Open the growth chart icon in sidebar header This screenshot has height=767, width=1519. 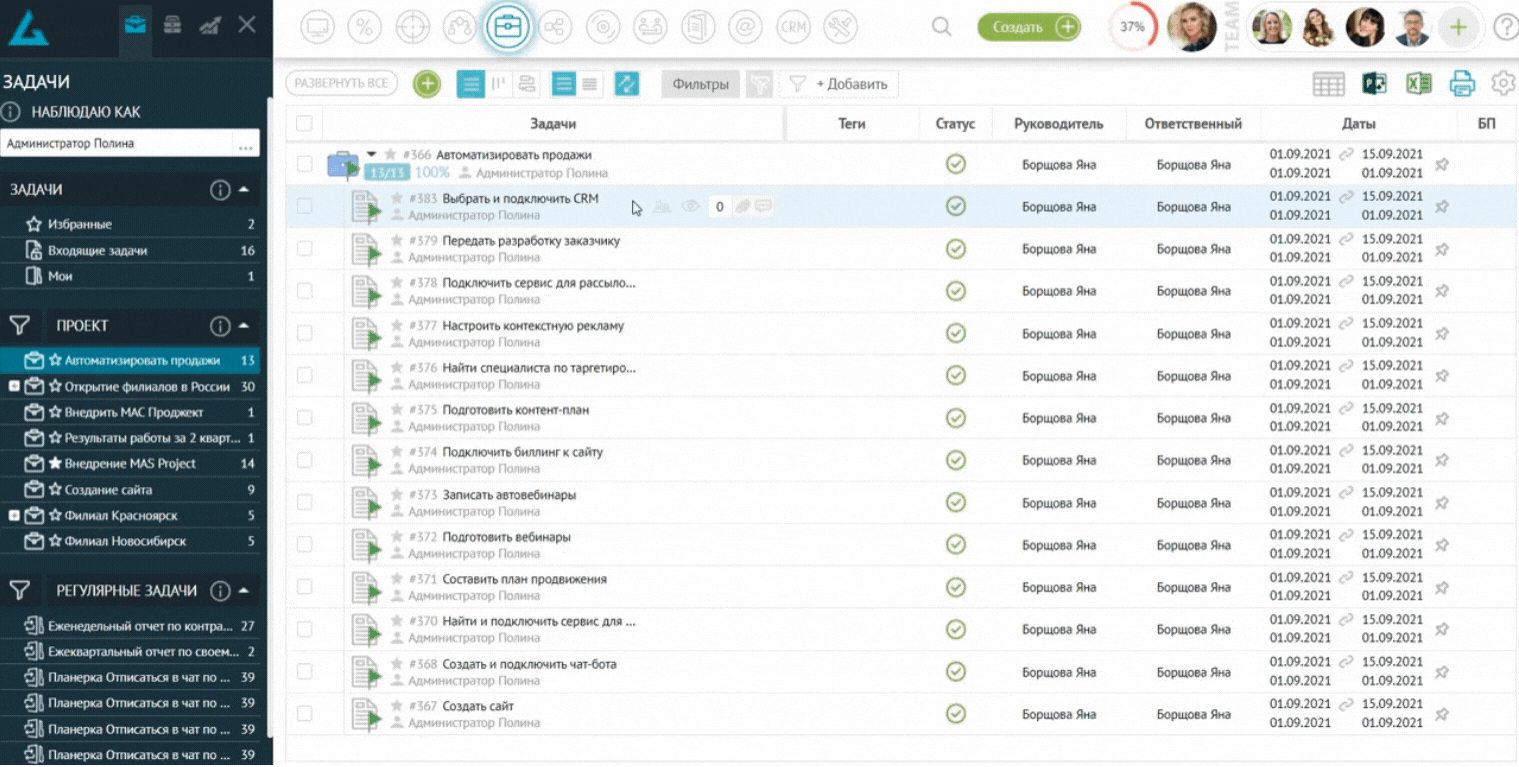click(210, 25)
